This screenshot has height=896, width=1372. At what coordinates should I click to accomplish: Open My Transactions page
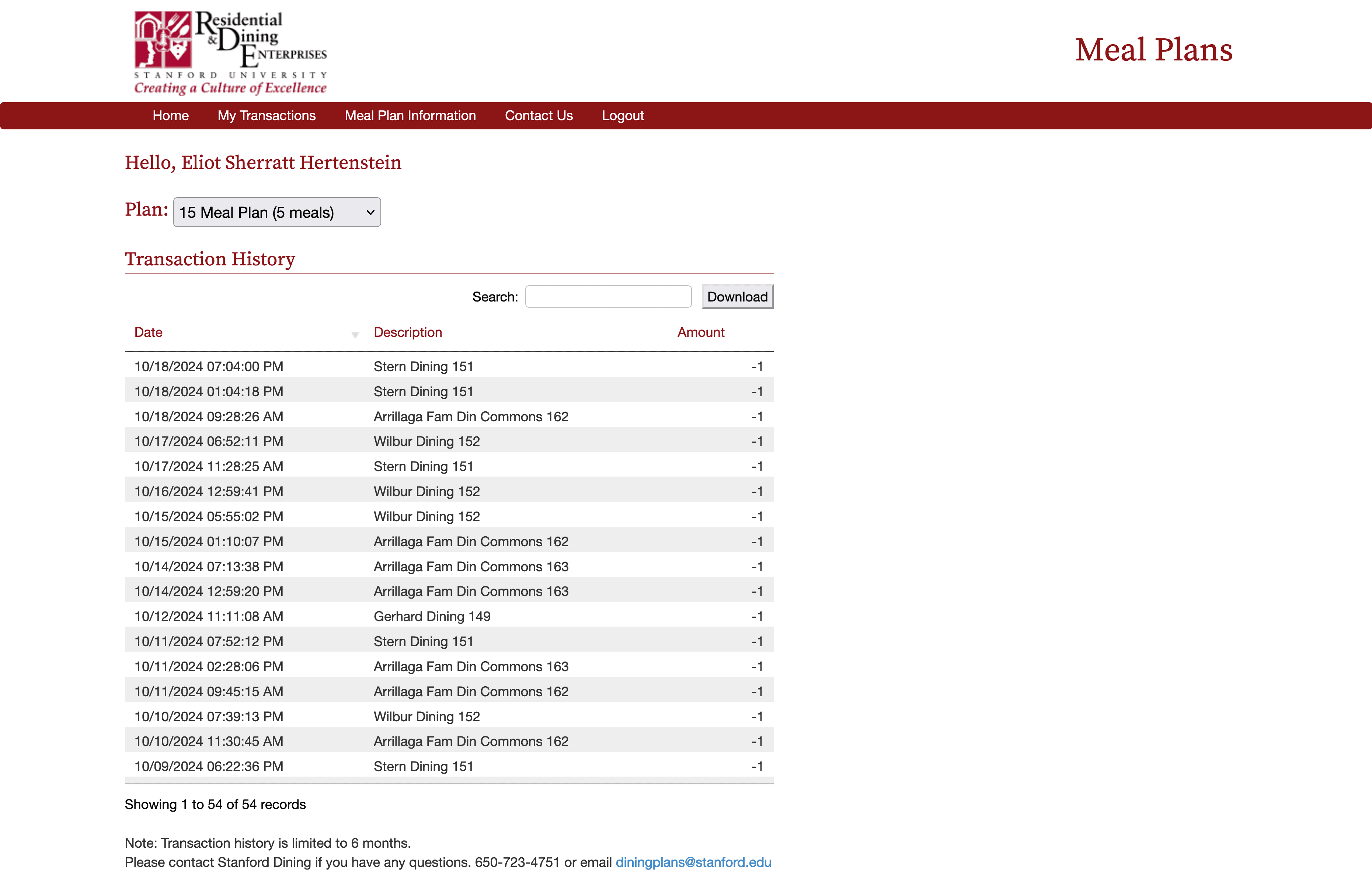click(267, 115)
